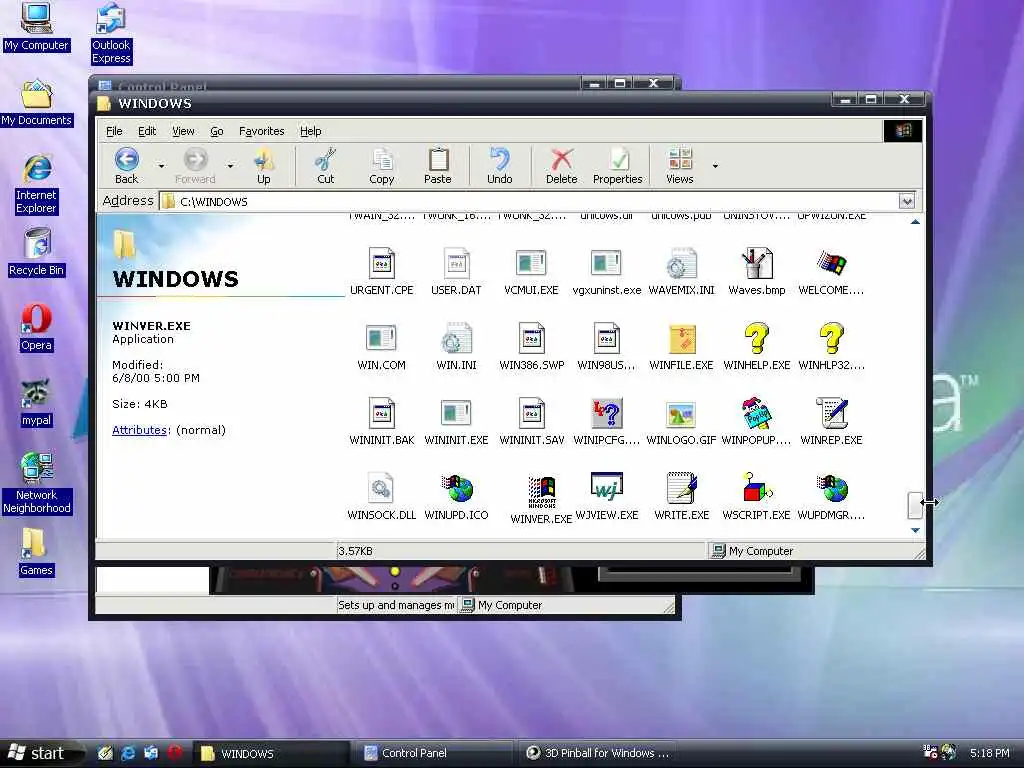Click the Views toolbar icon
The width and height of the screenshot is (1024, 768).
pos(680,166)
